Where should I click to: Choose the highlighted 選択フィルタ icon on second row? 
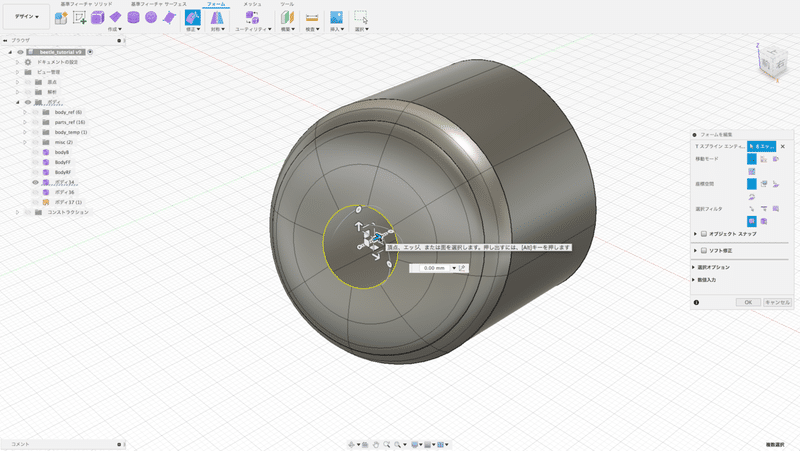point(752,221)
